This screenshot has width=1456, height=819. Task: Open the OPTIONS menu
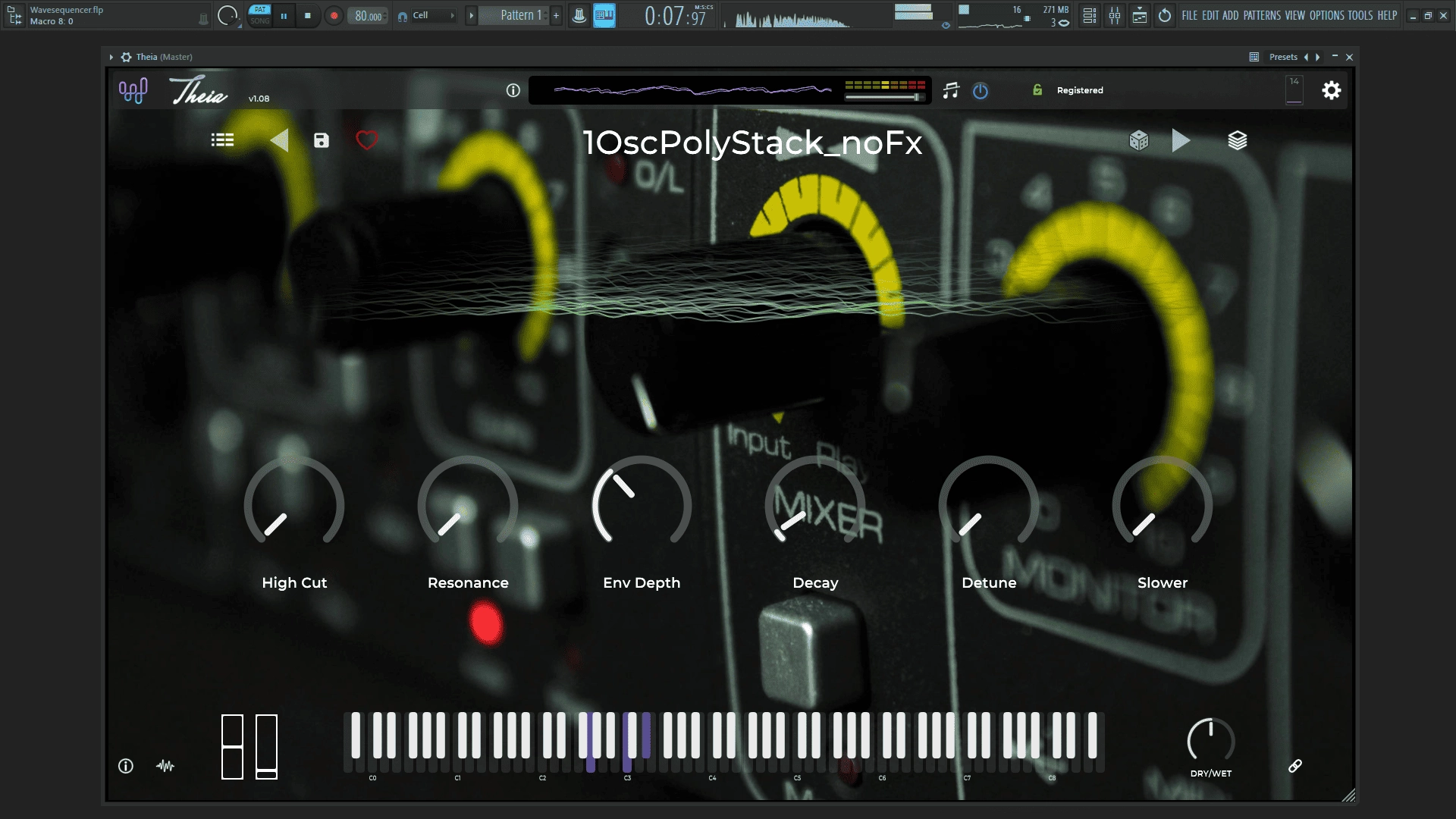click(x=1326, y=15)
